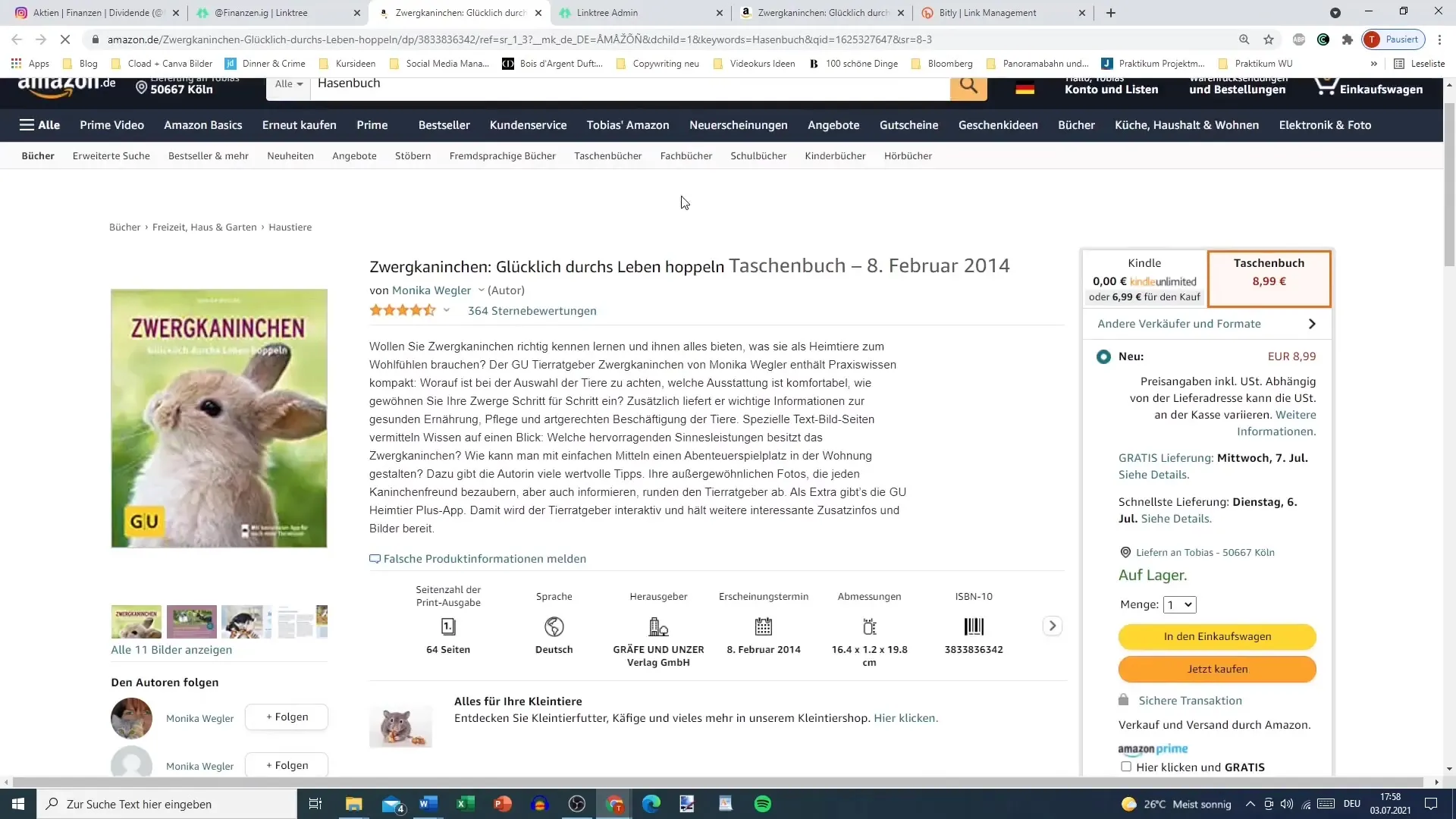Click the Windows taskbar search box
Screen dimensions: 1456x819
167,804
